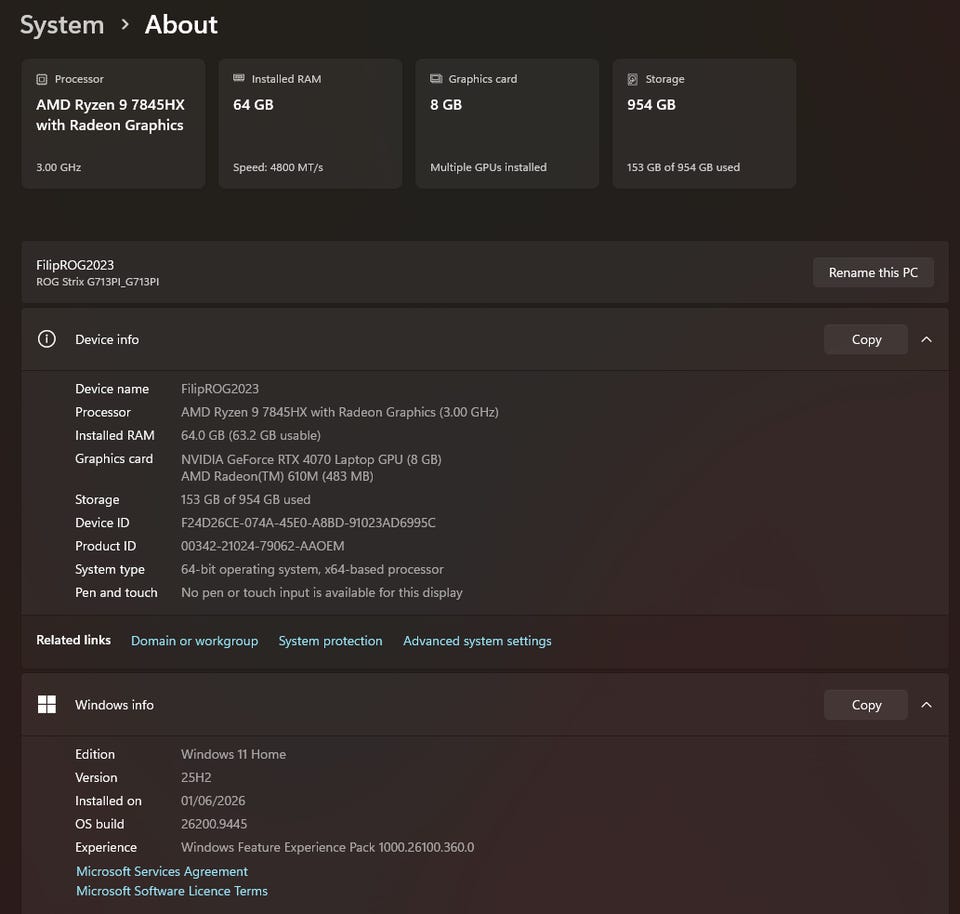Click the About breadcrumb title

181,25
